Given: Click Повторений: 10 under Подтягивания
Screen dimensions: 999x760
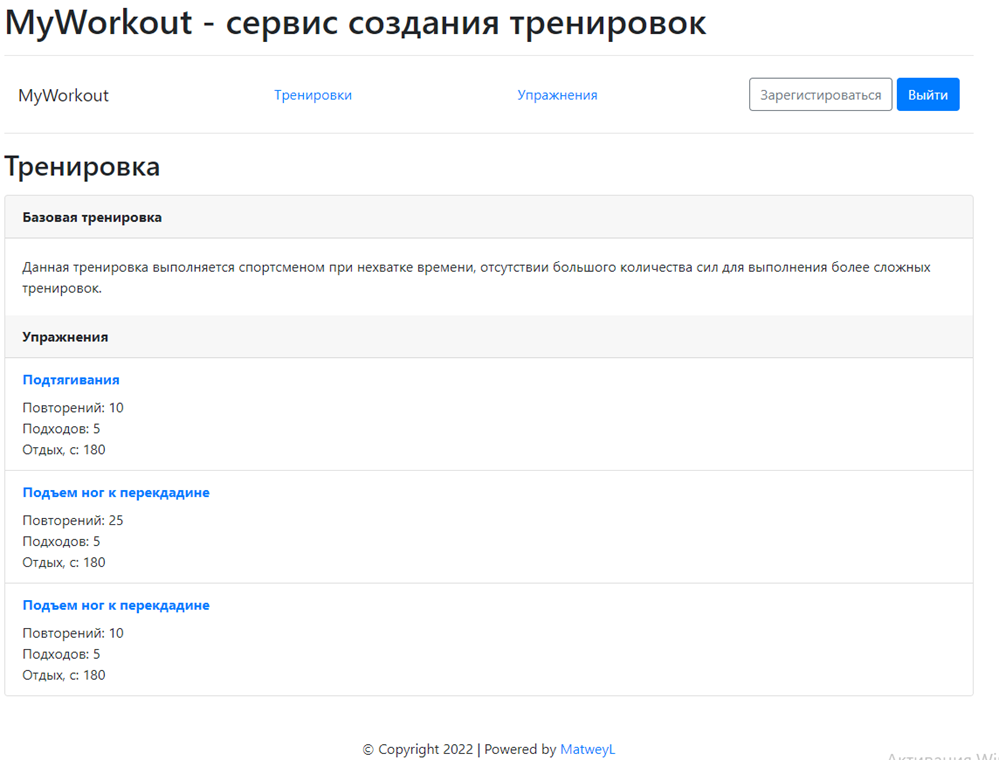Looking at the screenshot, I should pyautogui.click(x=73, y=407).
